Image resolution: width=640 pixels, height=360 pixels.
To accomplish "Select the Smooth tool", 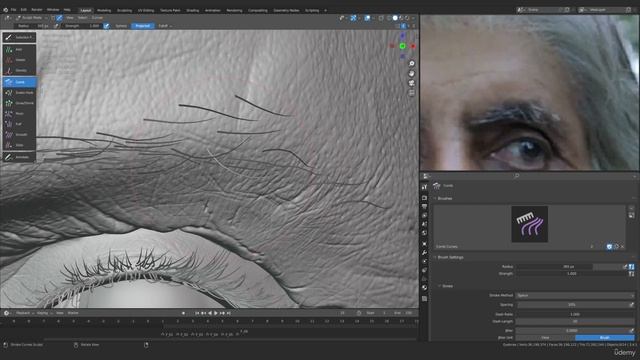I will click(x=19, y=135).
